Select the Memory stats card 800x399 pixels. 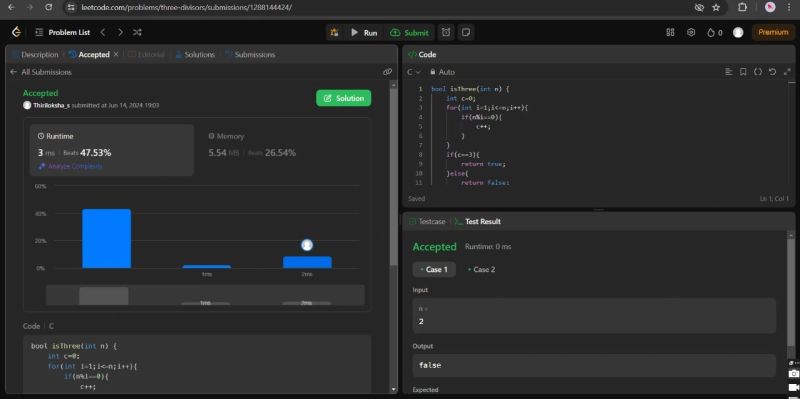click(x=282, y=150)
